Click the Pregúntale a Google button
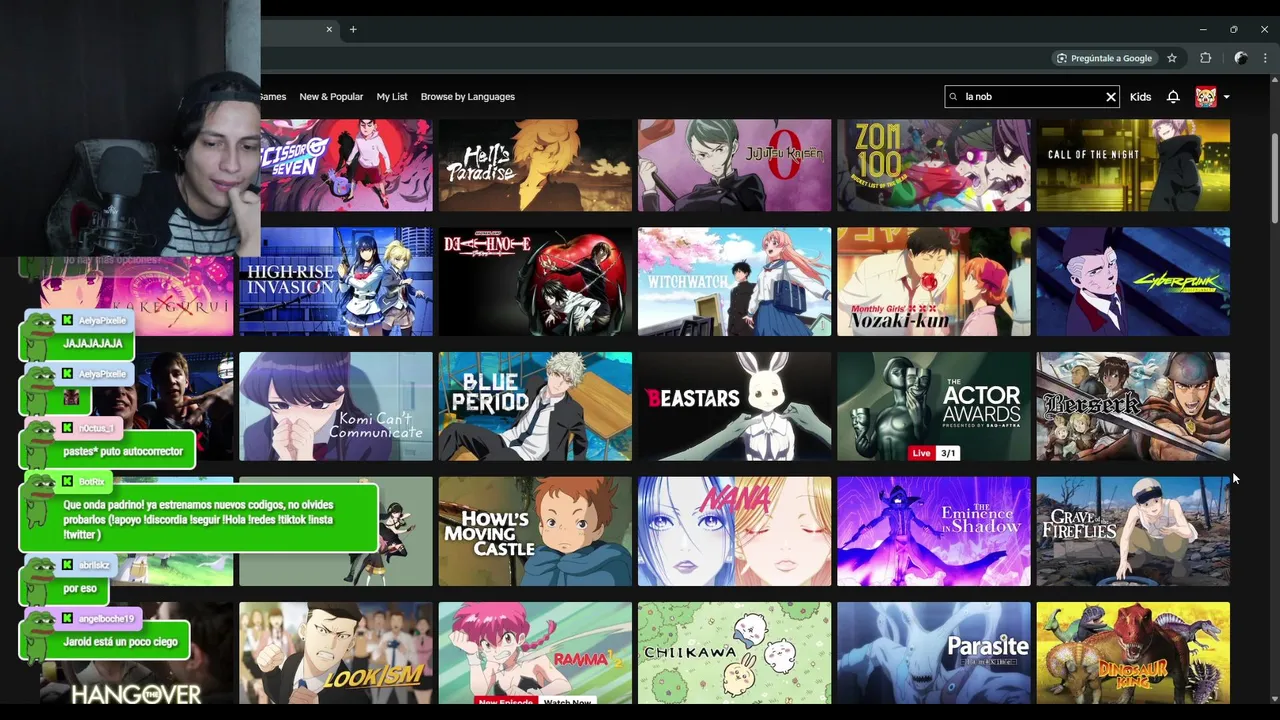The height and width of the screenshot is (720, 1280). (1104, 58)
